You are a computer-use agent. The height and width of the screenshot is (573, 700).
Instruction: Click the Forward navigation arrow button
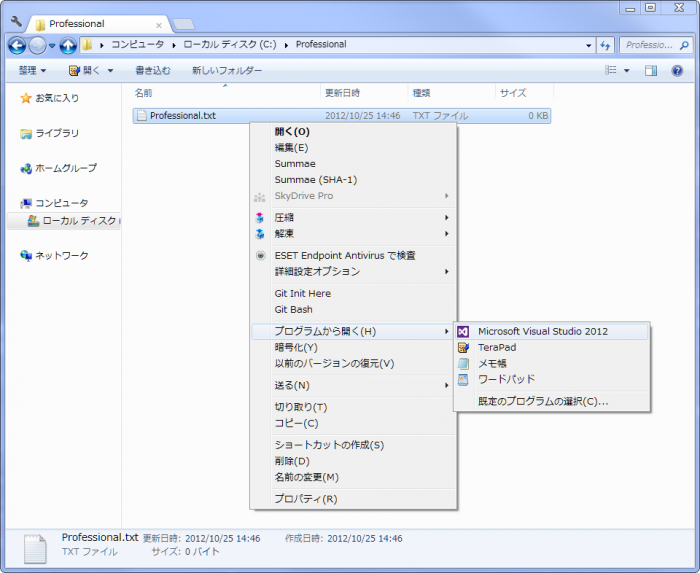click(38, 45)
